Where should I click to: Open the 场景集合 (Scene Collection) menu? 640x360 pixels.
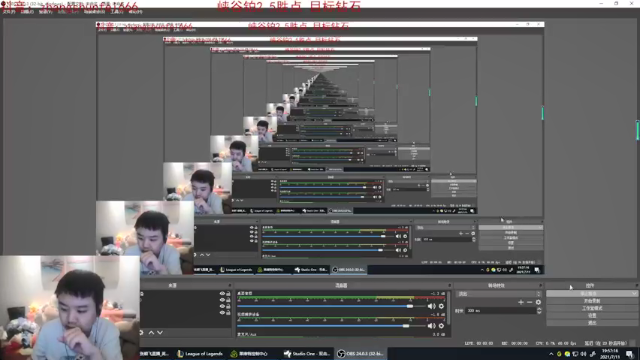tap(94, 12)
